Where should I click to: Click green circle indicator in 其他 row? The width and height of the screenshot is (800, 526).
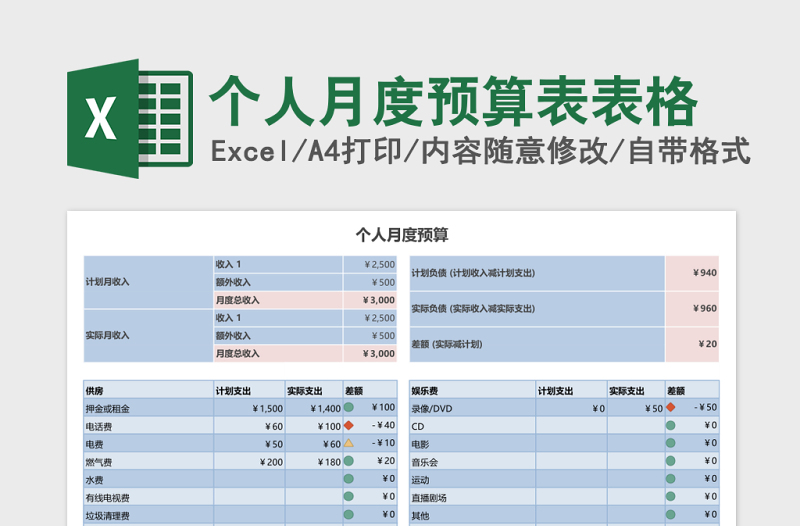[670, 514]
